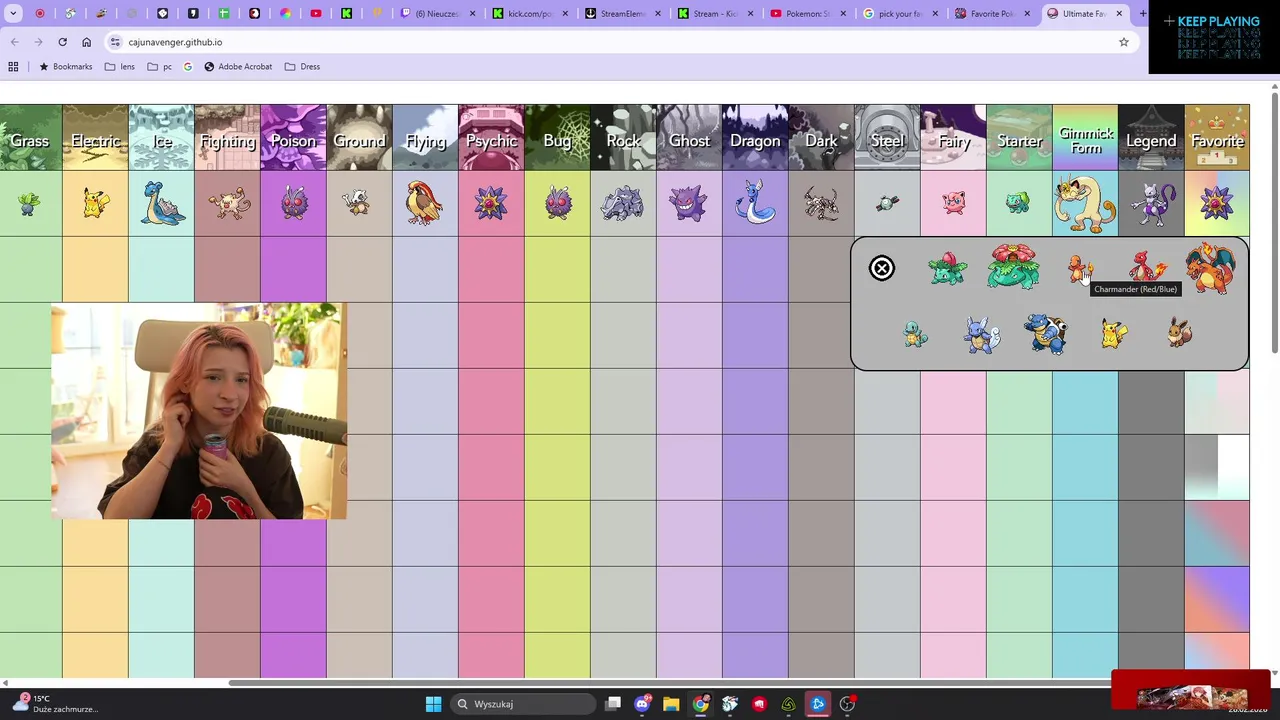Open the Dress bookmarks folder

coord(302,67)
